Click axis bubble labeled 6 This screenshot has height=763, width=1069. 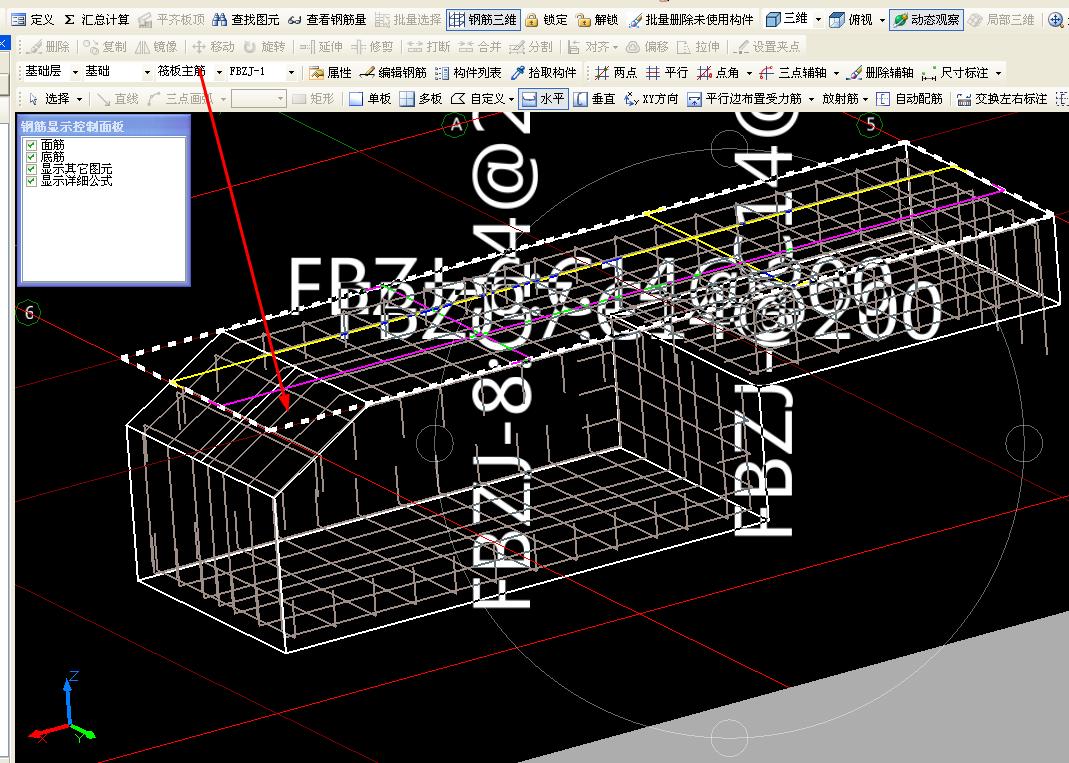tap(29, 313)
